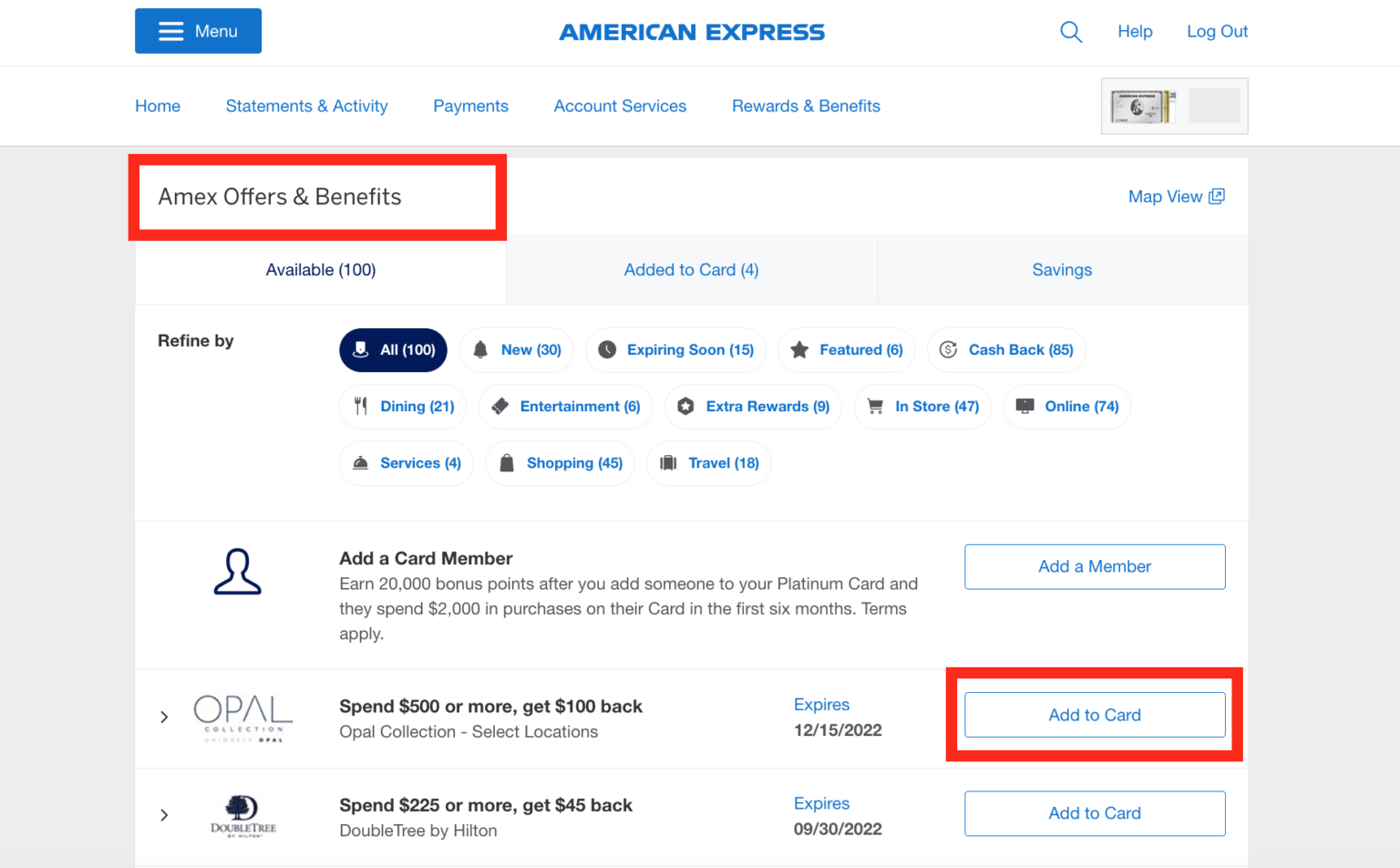Expand the DoubleTree by Hilton offer
Image resolution: width=1400 pixels, height=868 pixels.
click(164, 816)
